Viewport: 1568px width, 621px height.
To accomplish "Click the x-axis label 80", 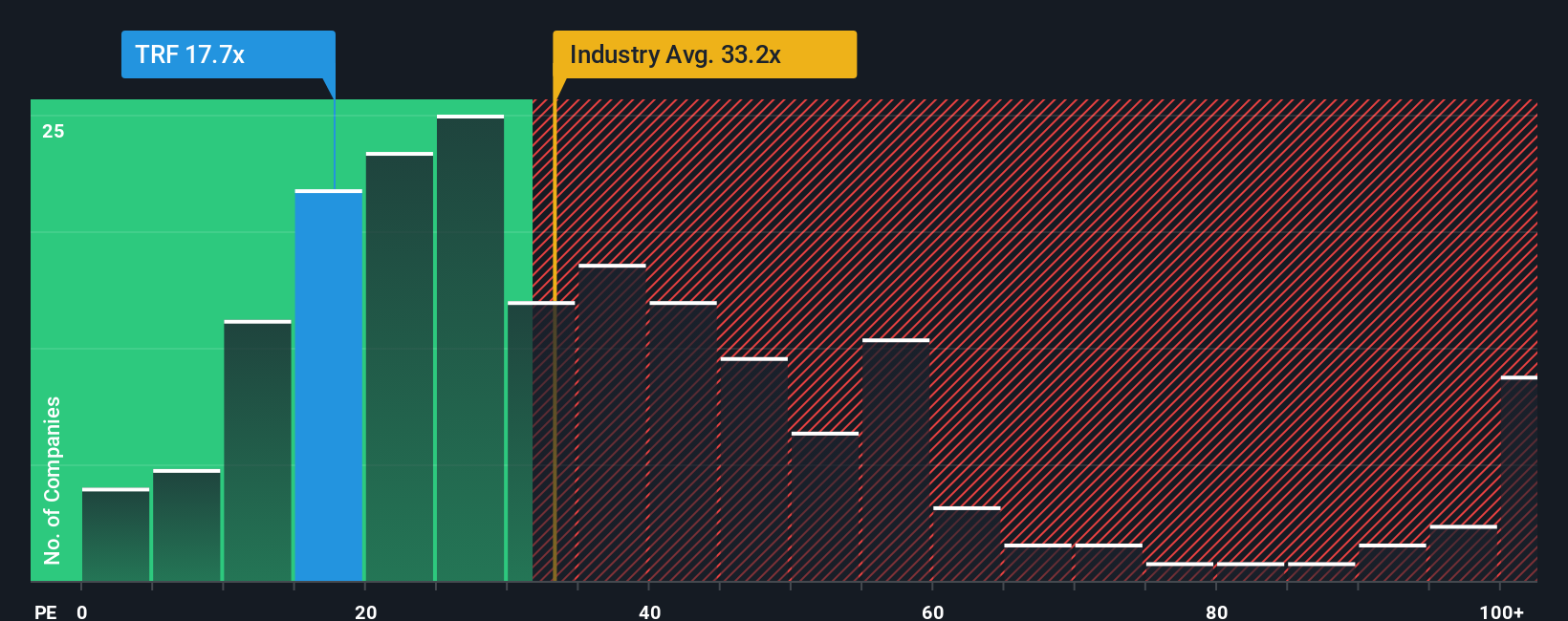I will pos(1216,611).
